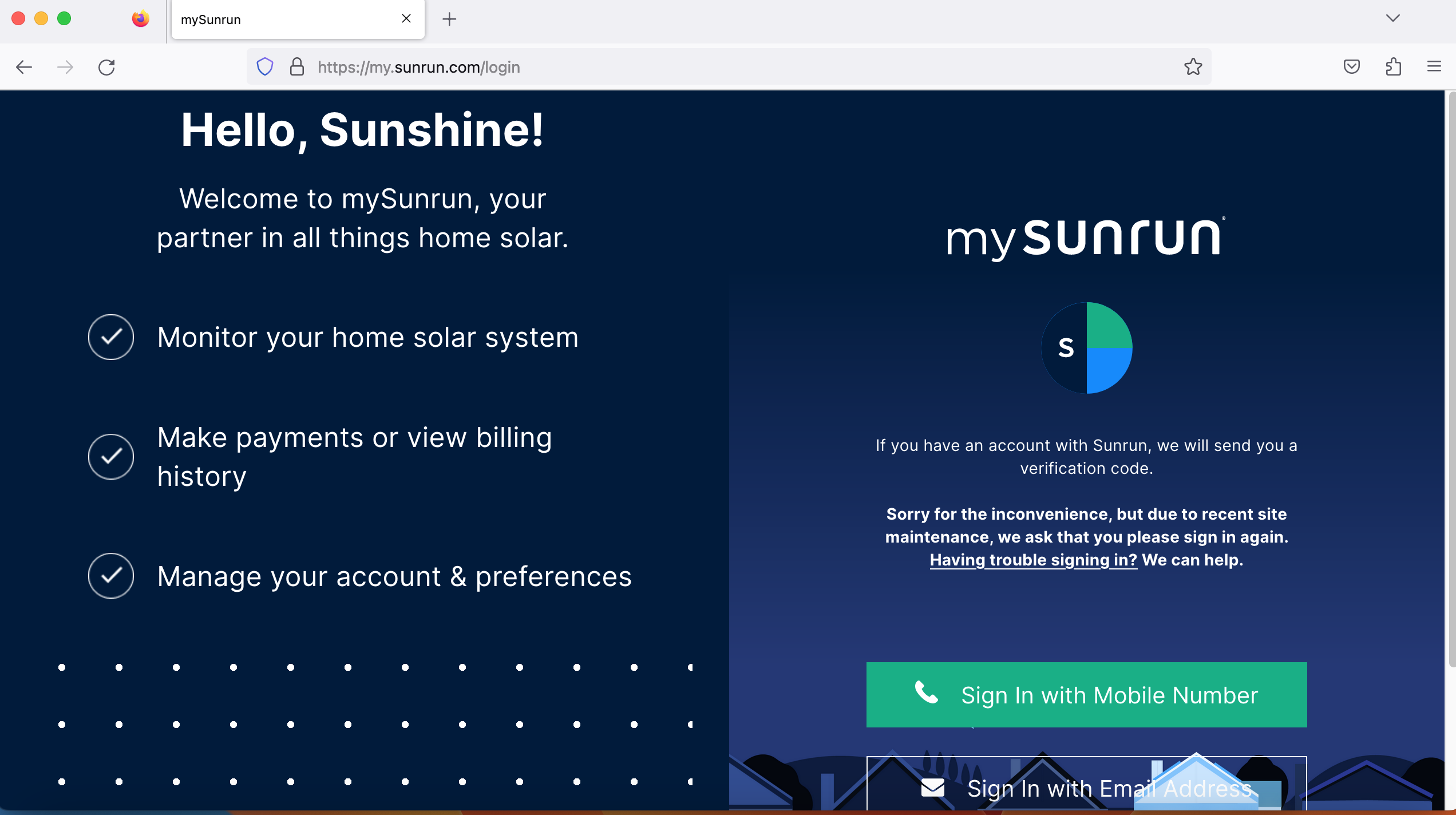
Task: Open the Firefox application menu (hamburger)
Action: point(1434,66)
